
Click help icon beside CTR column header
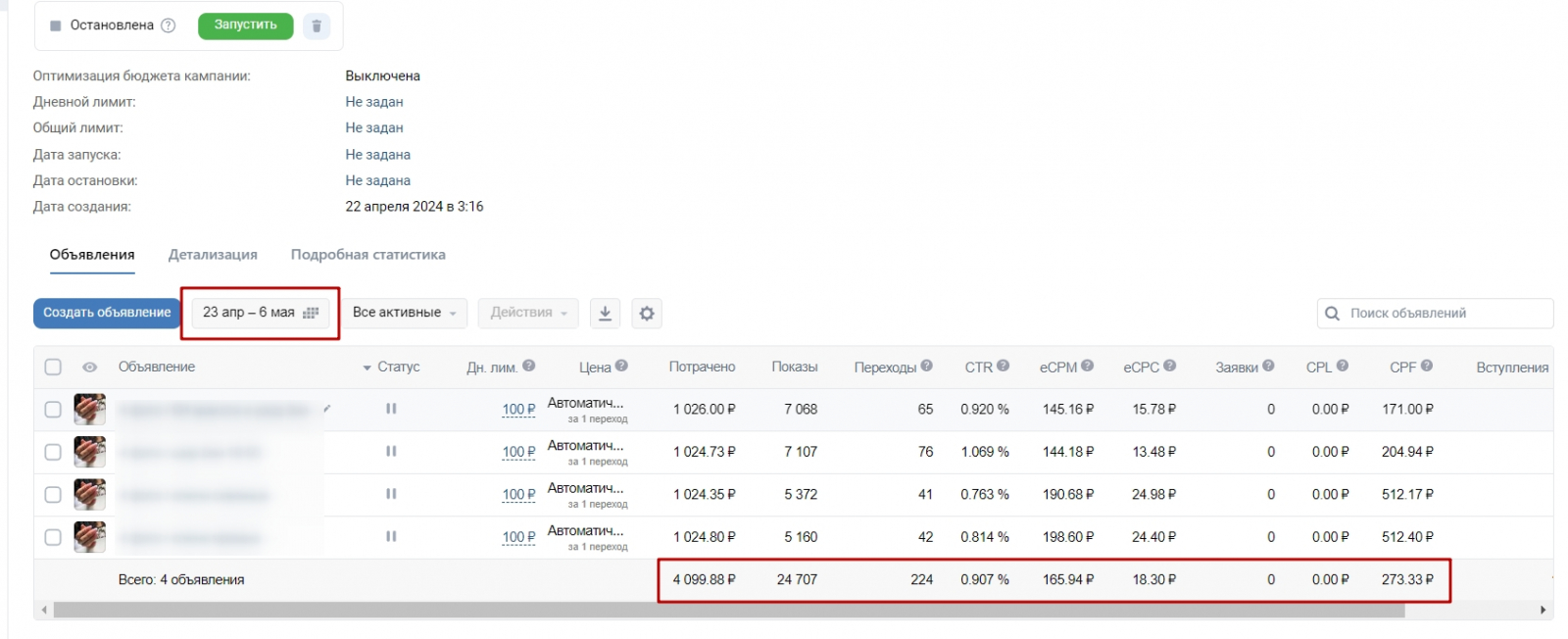(x=1003, y=366)
